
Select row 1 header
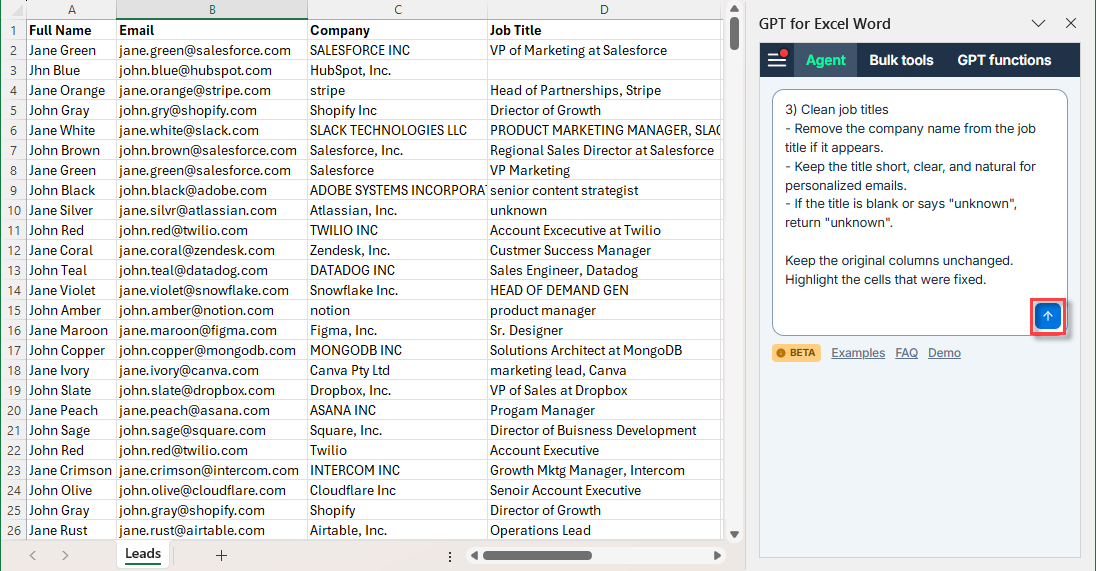point(13,30)
